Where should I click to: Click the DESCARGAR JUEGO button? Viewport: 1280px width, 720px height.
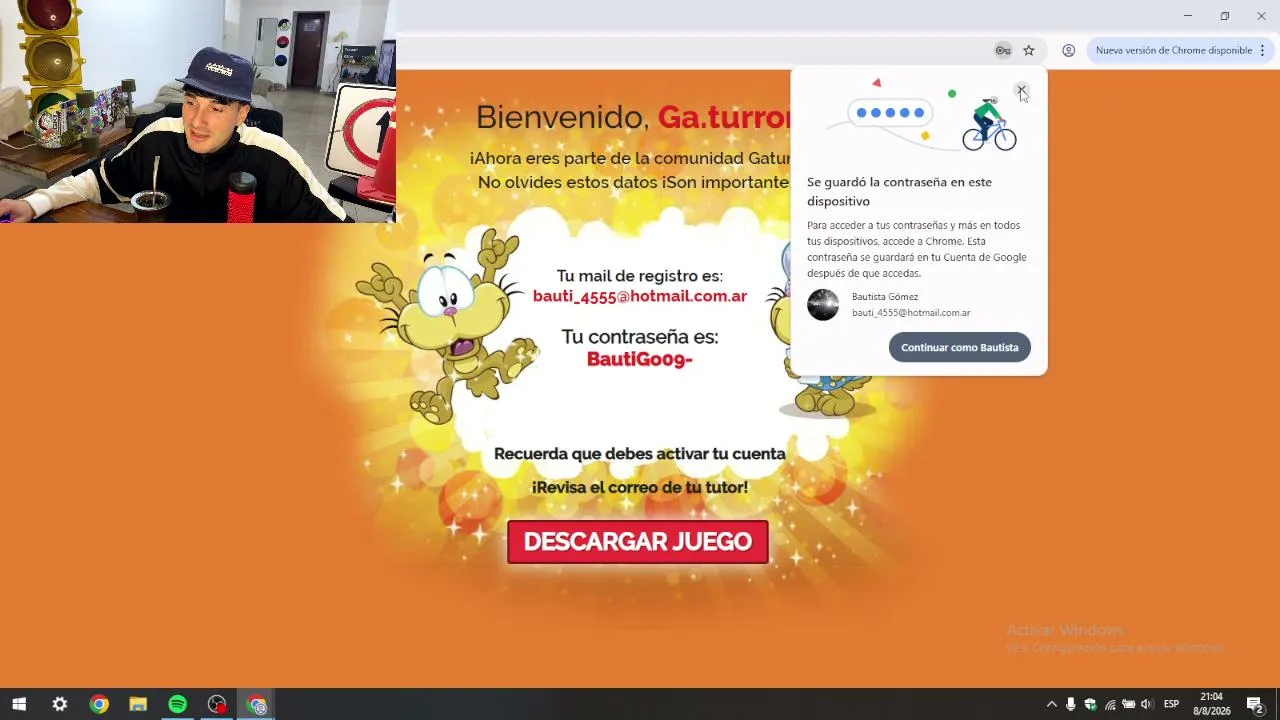(638, 542)
